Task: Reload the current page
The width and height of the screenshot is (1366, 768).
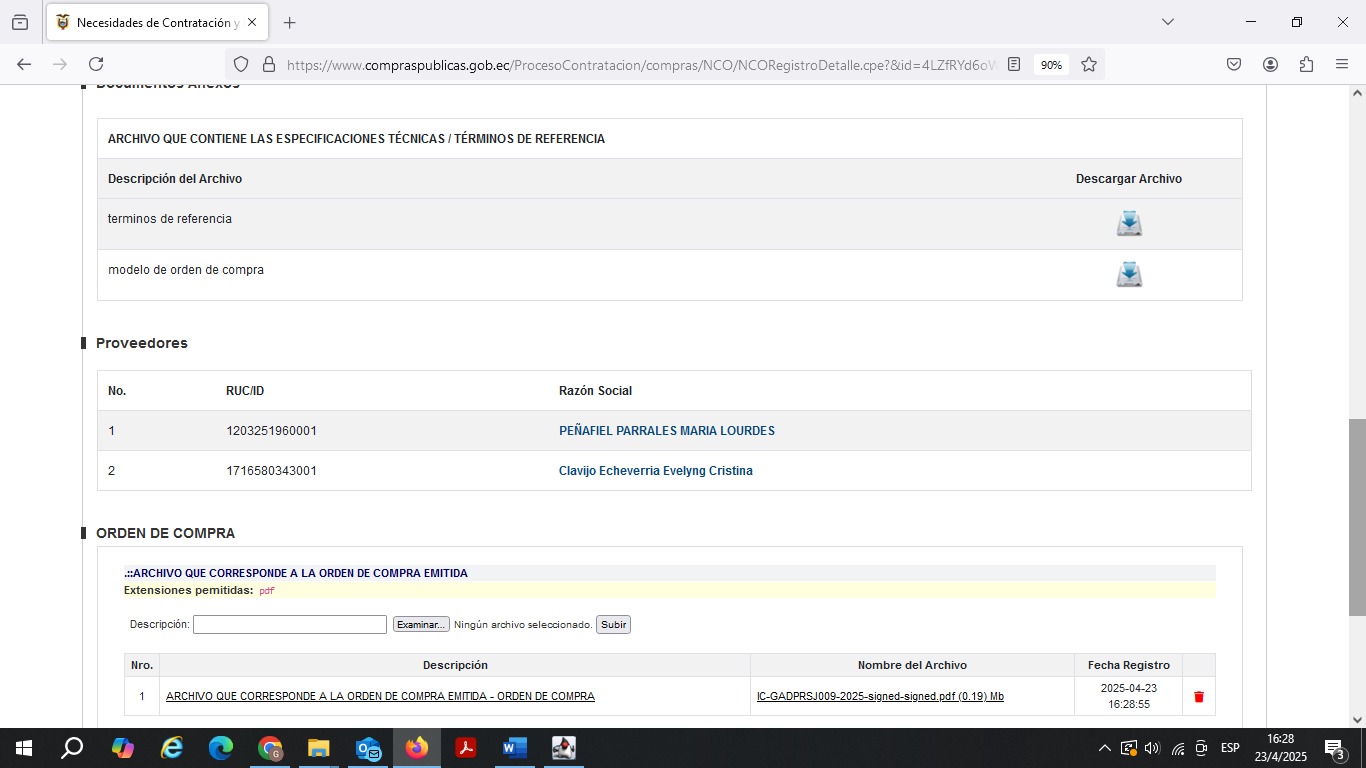Action: (x=96, y=64)
